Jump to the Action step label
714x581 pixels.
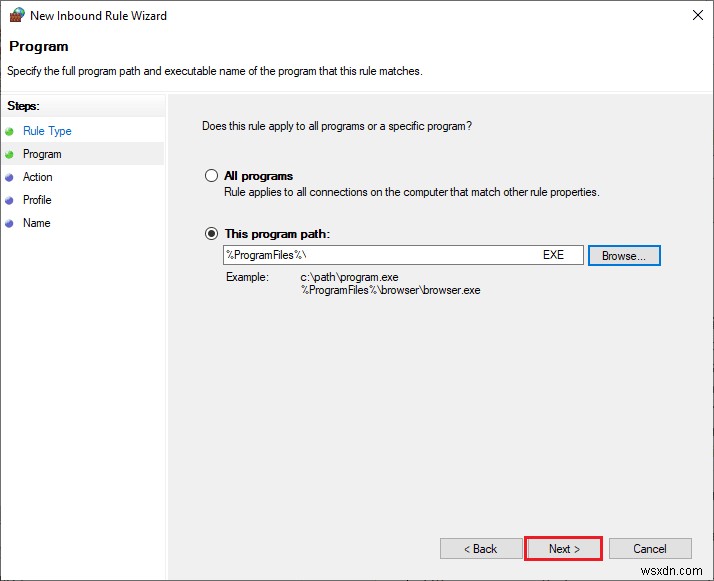(x=38, y=177)
